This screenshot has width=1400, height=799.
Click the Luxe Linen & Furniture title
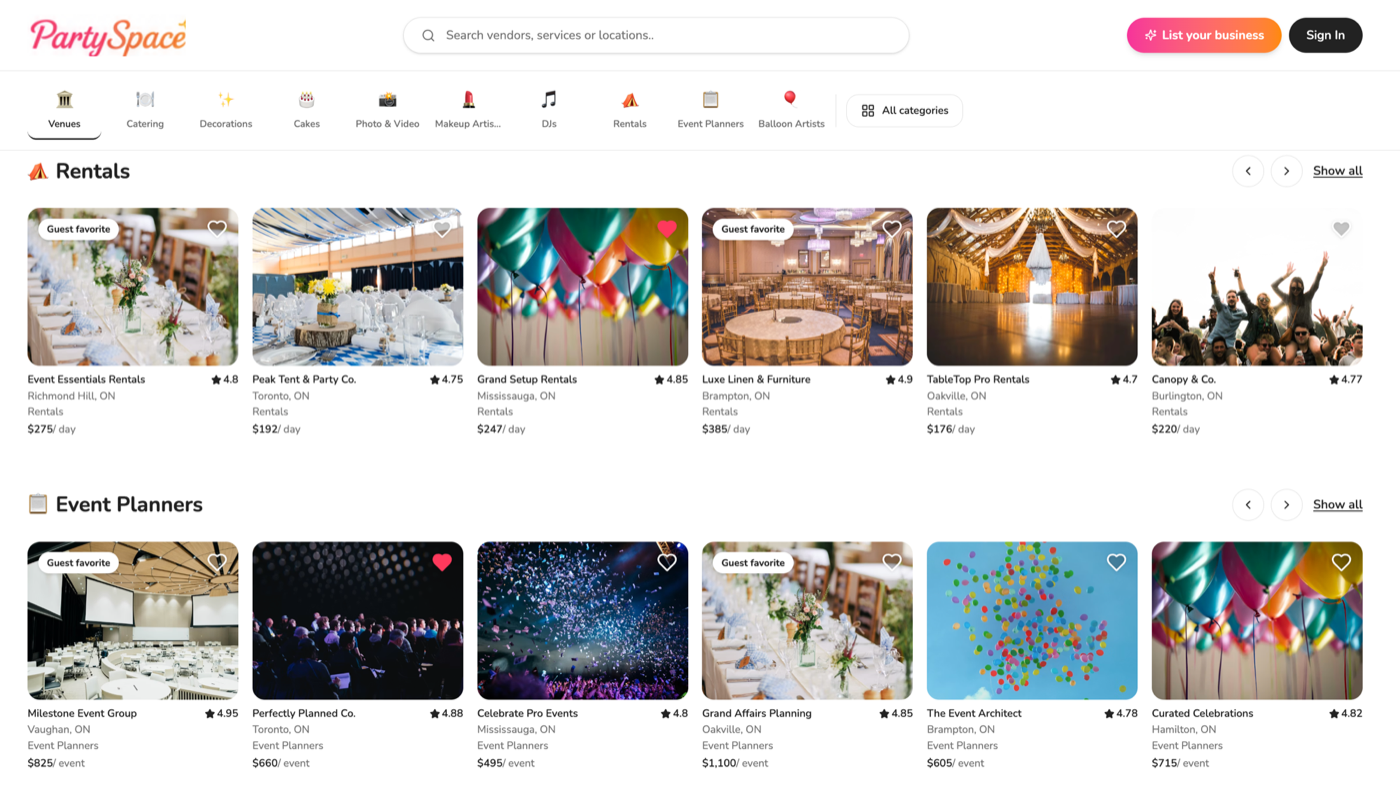coord(756,380)
